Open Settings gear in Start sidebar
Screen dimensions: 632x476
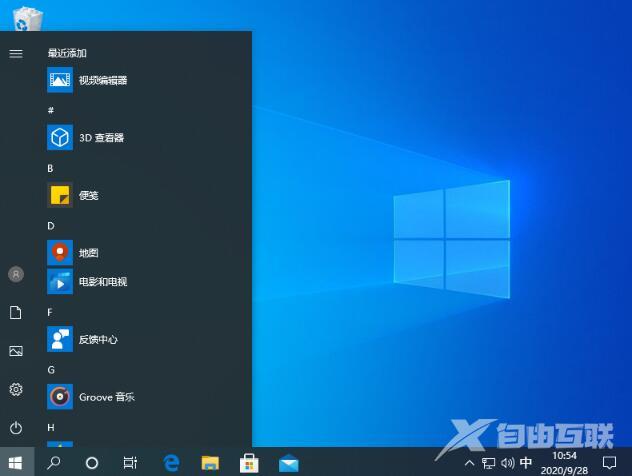point(16,389)
